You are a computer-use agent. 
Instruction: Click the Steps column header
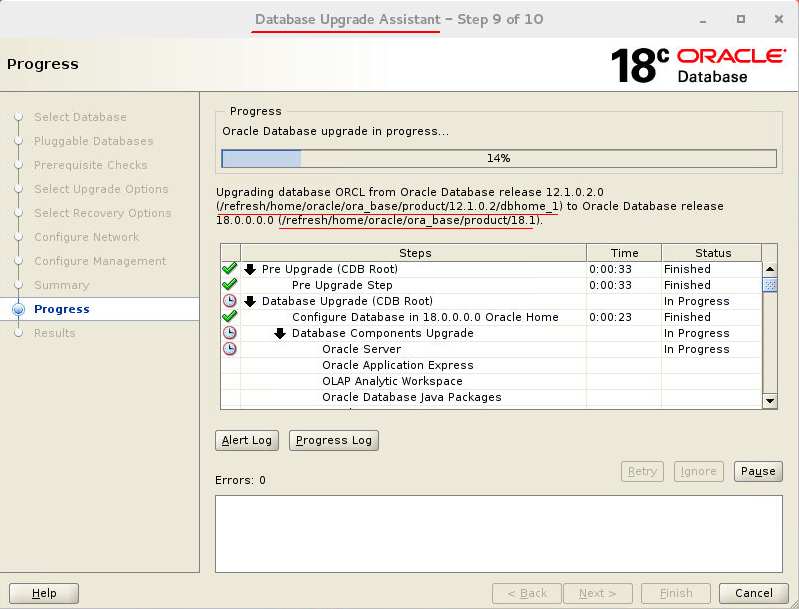(414, 253)
